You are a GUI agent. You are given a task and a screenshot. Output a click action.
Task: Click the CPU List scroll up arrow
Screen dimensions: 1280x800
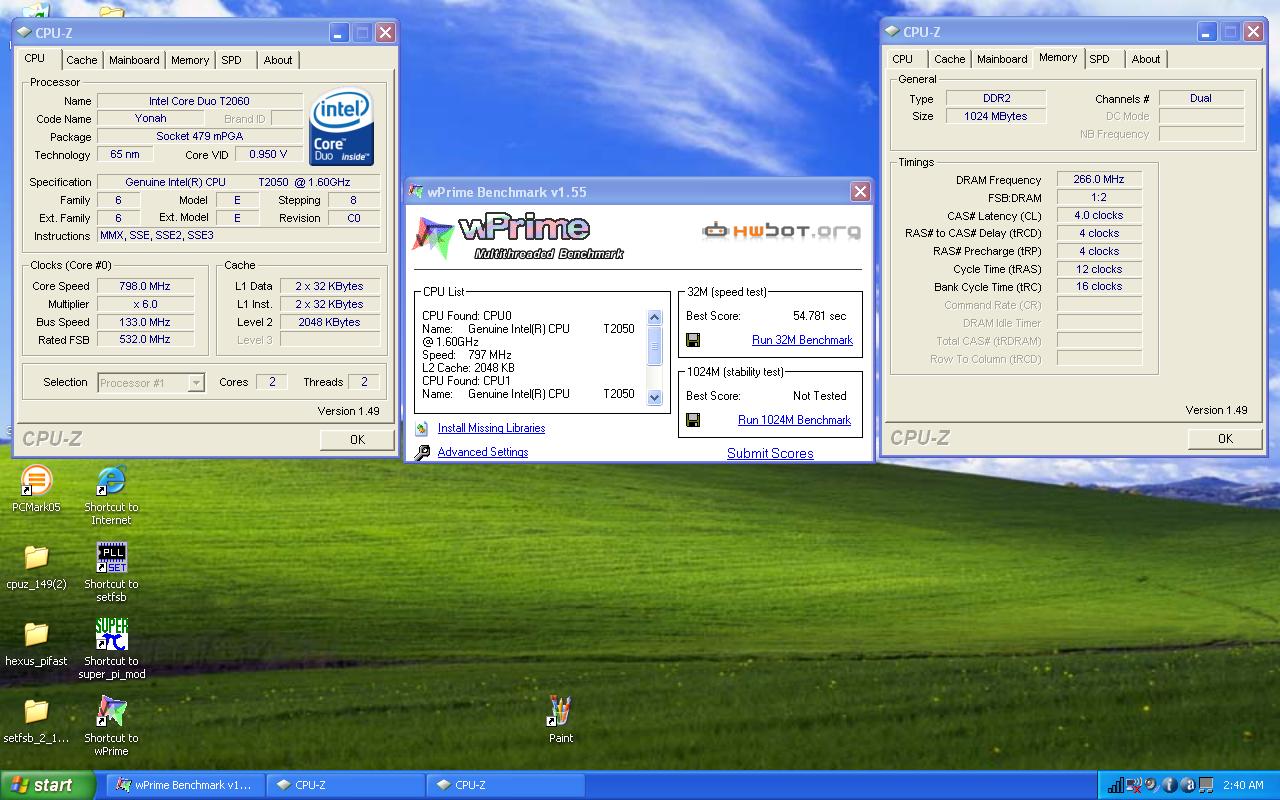coord(655,318)
